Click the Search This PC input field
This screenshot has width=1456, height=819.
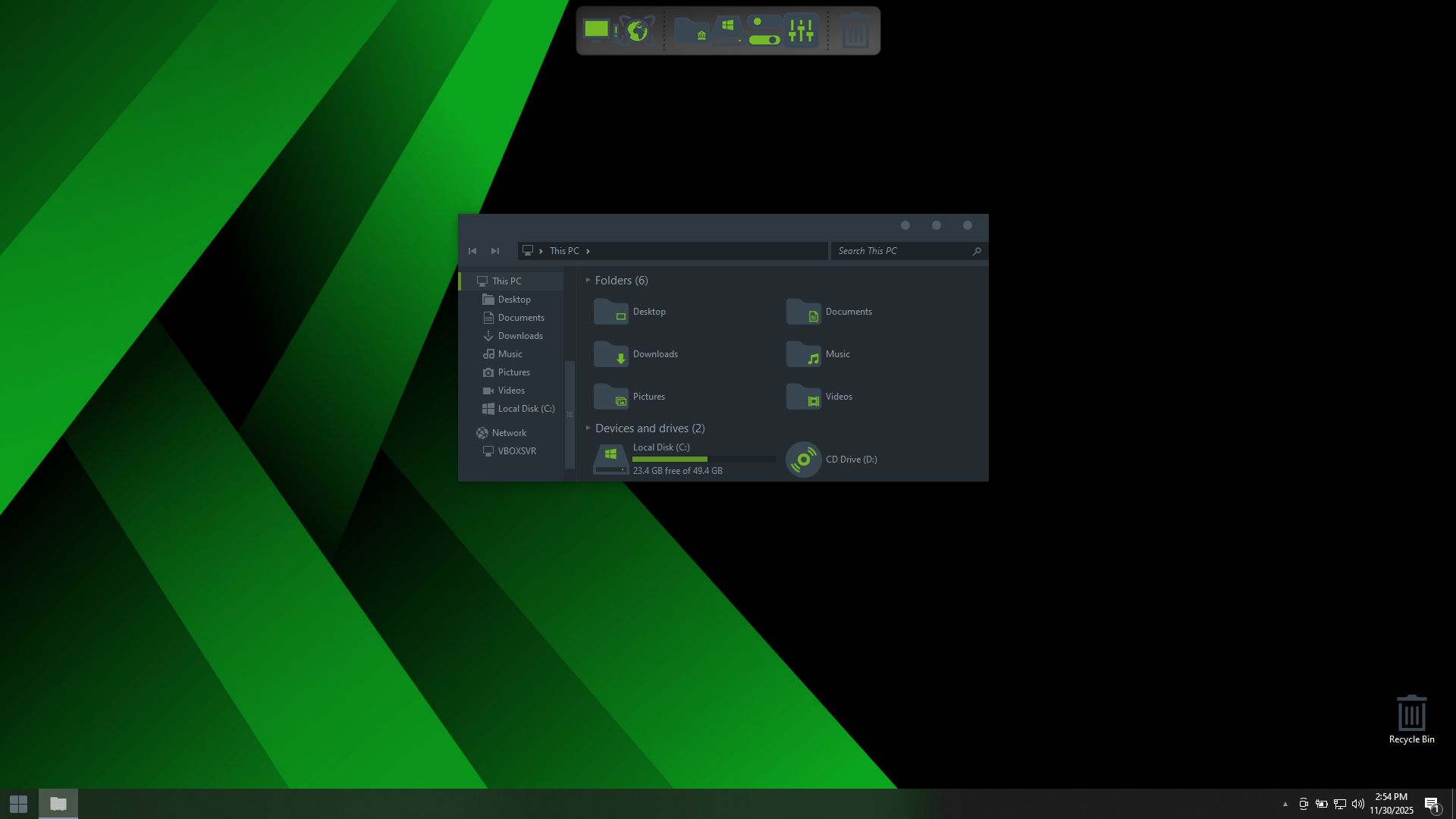(901, 251)
